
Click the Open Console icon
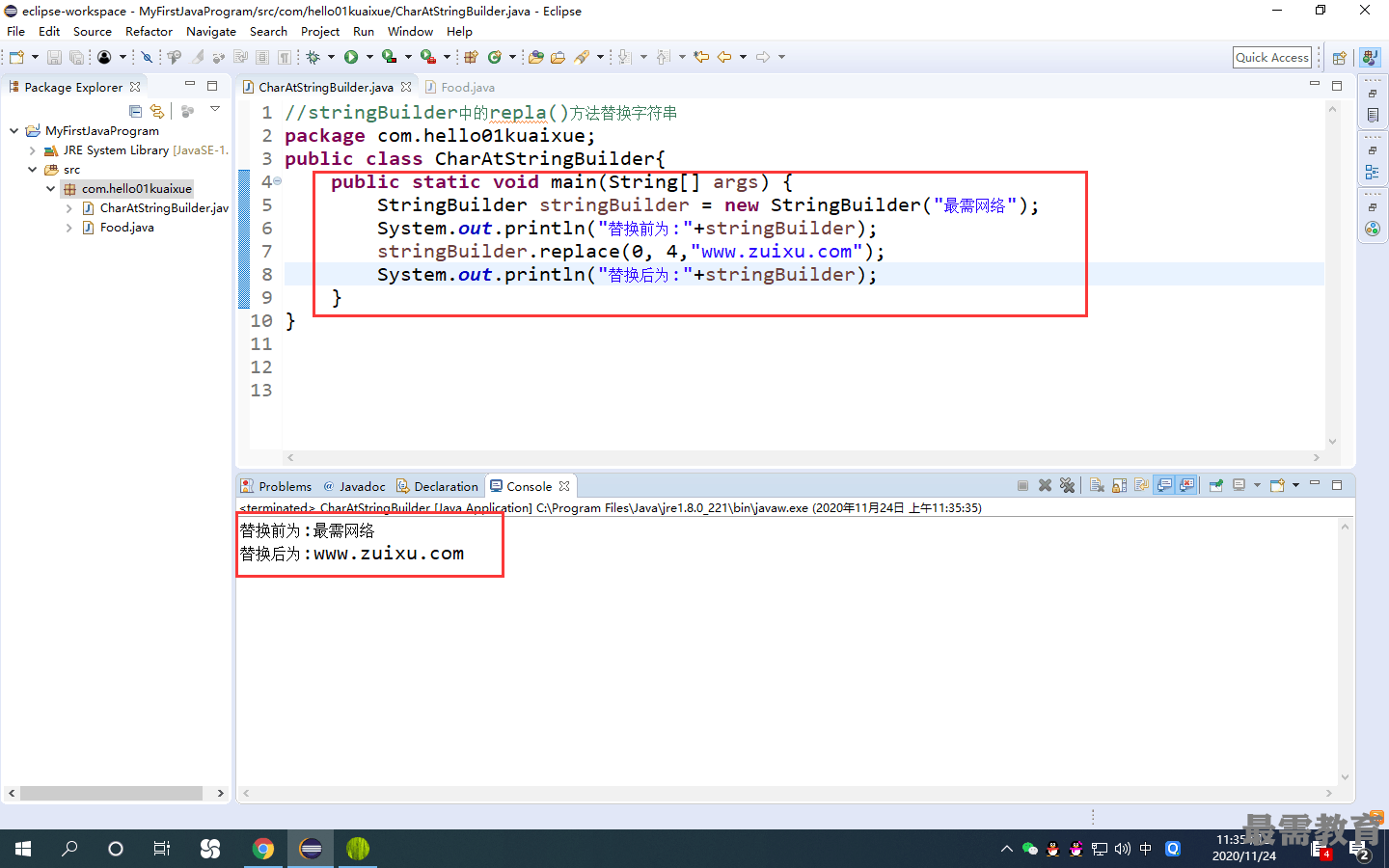tap(1277, 485)
